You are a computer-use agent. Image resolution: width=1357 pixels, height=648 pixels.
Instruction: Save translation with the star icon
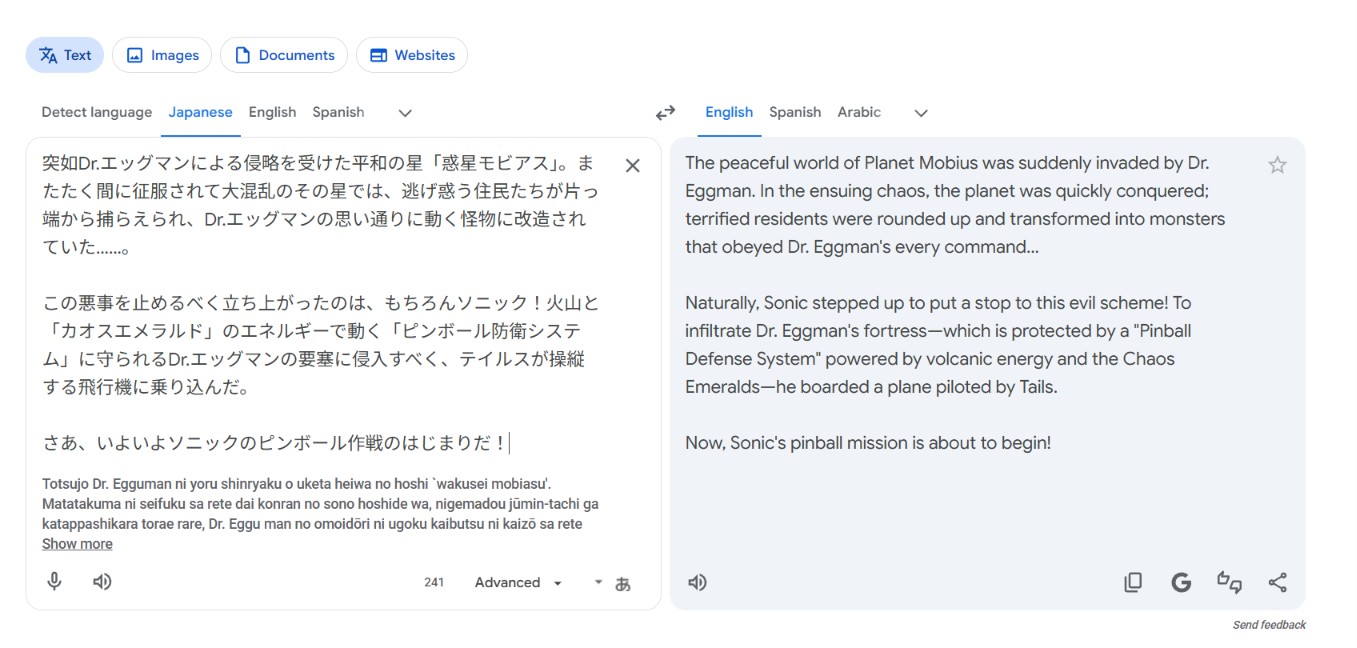point(1277,165)
